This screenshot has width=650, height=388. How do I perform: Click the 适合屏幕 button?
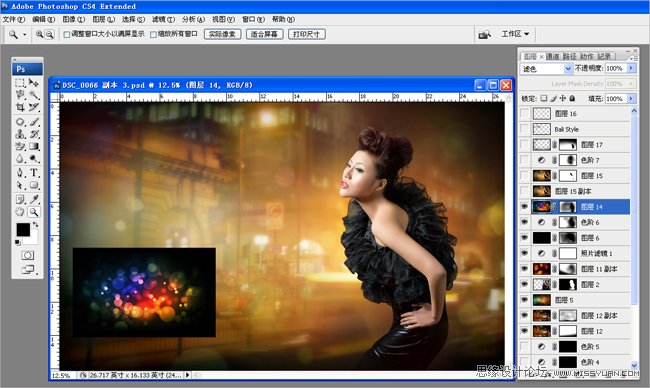(x=264, y=34)
